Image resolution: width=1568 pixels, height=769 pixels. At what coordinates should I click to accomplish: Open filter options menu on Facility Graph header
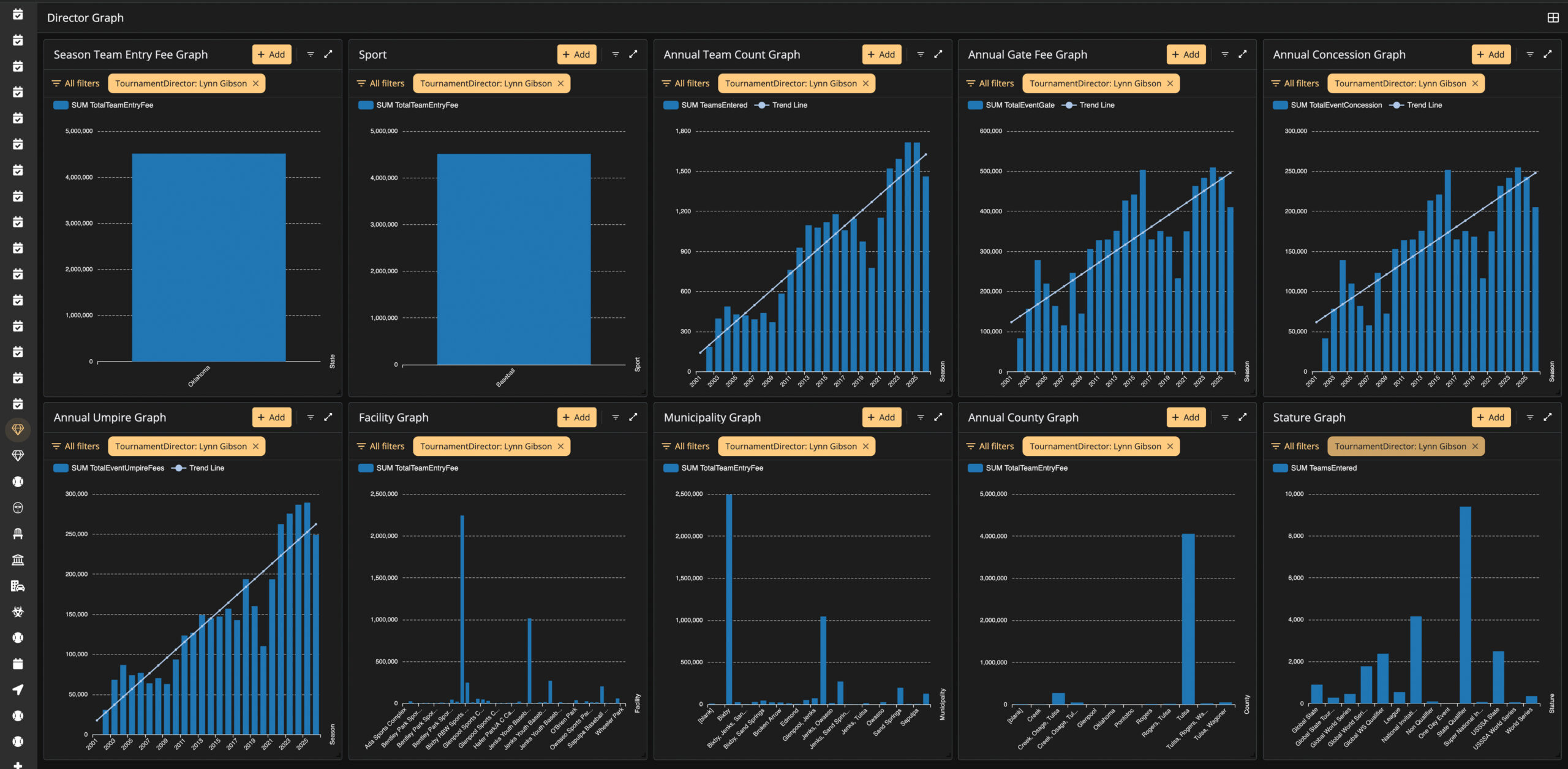(x=616, y=417)
